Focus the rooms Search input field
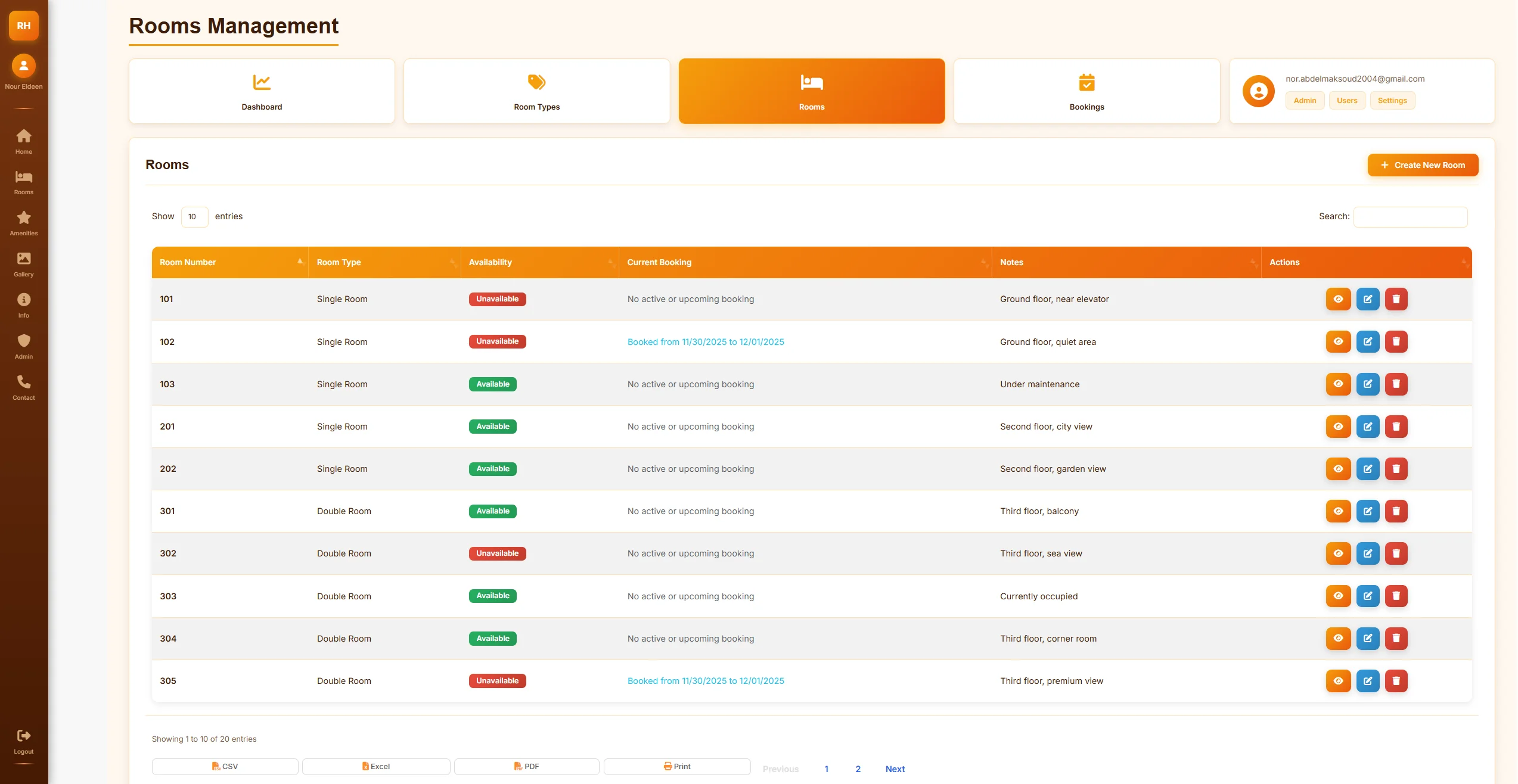The height and width of the screenshot is (784, 1518). point(1410,217)
